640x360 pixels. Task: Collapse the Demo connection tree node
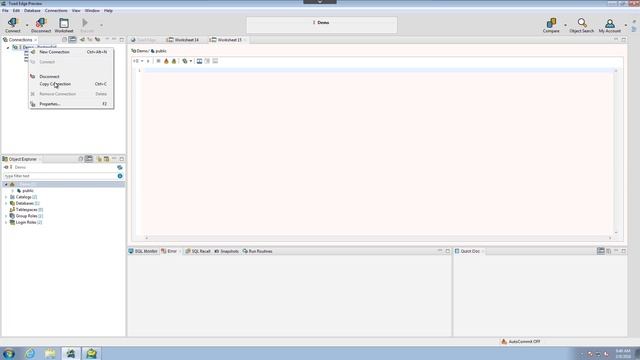[x=7, y=48]
